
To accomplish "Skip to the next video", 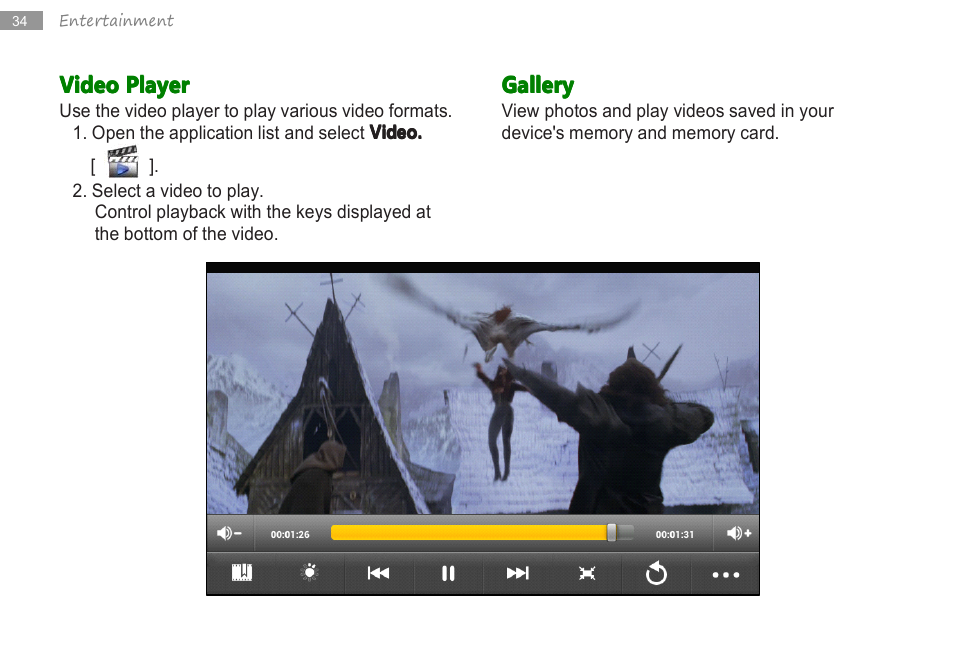I will click(518, 573).
